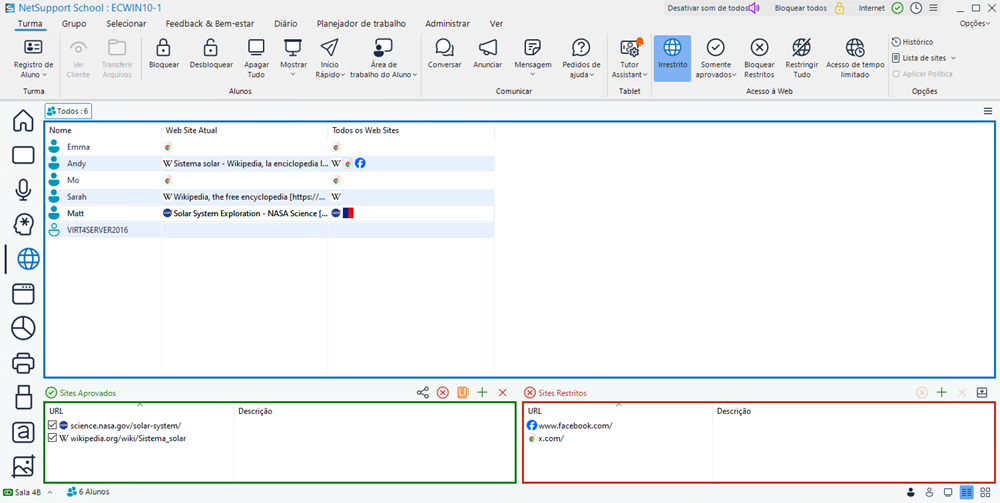Switch to monitor screen view in sidebar
This screenshot has width=1000, height=503.
tap(24, 155)
